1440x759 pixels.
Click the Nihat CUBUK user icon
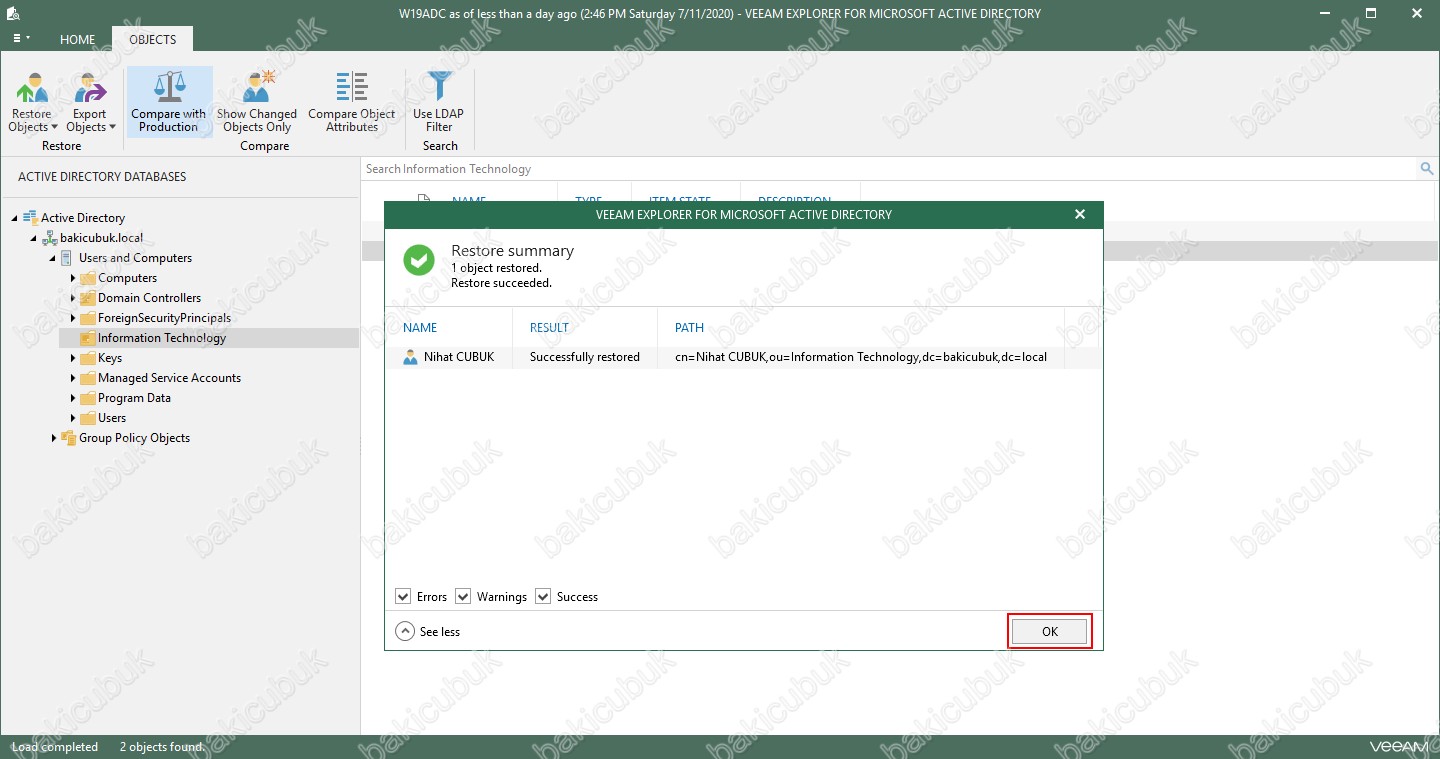coord(410,357)
